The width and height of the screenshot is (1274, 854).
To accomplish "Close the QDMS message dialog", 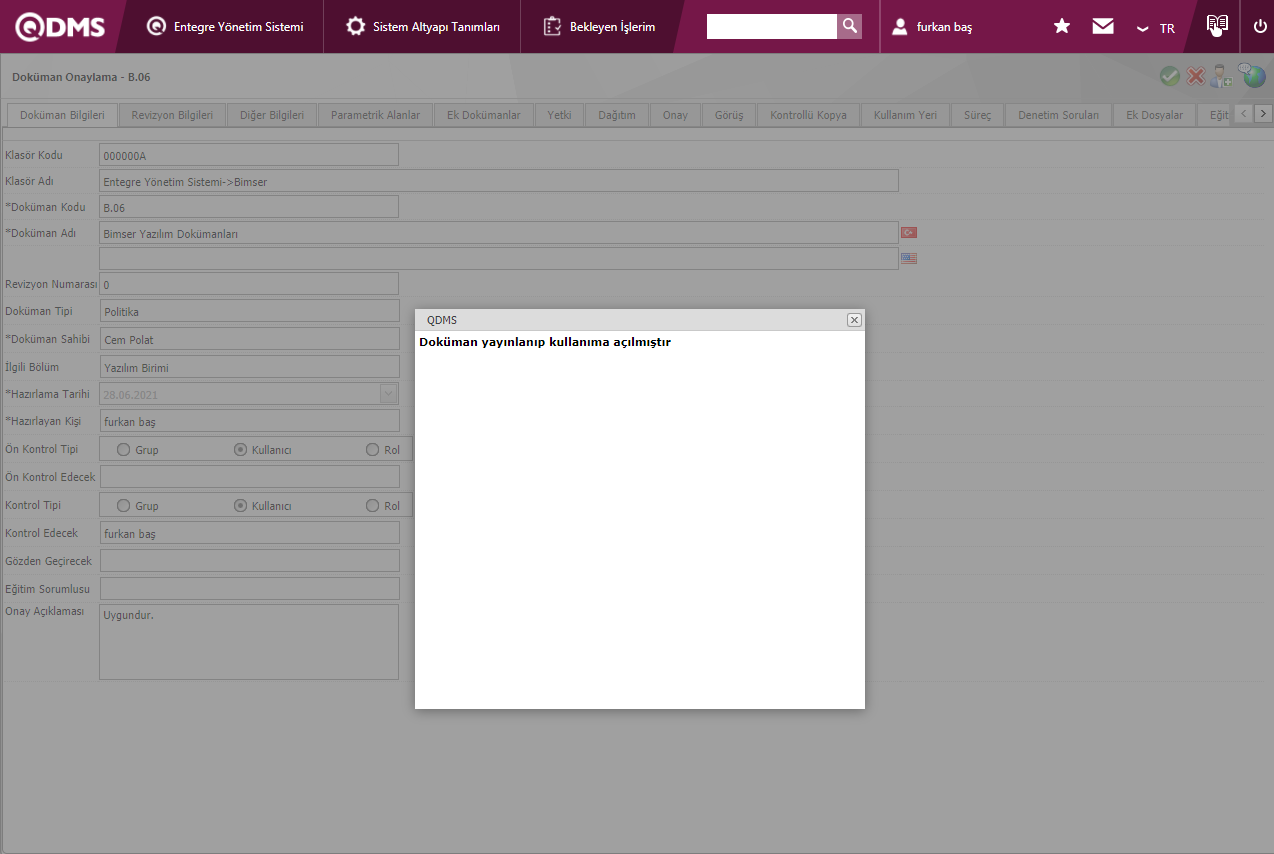I will [854, 320].
